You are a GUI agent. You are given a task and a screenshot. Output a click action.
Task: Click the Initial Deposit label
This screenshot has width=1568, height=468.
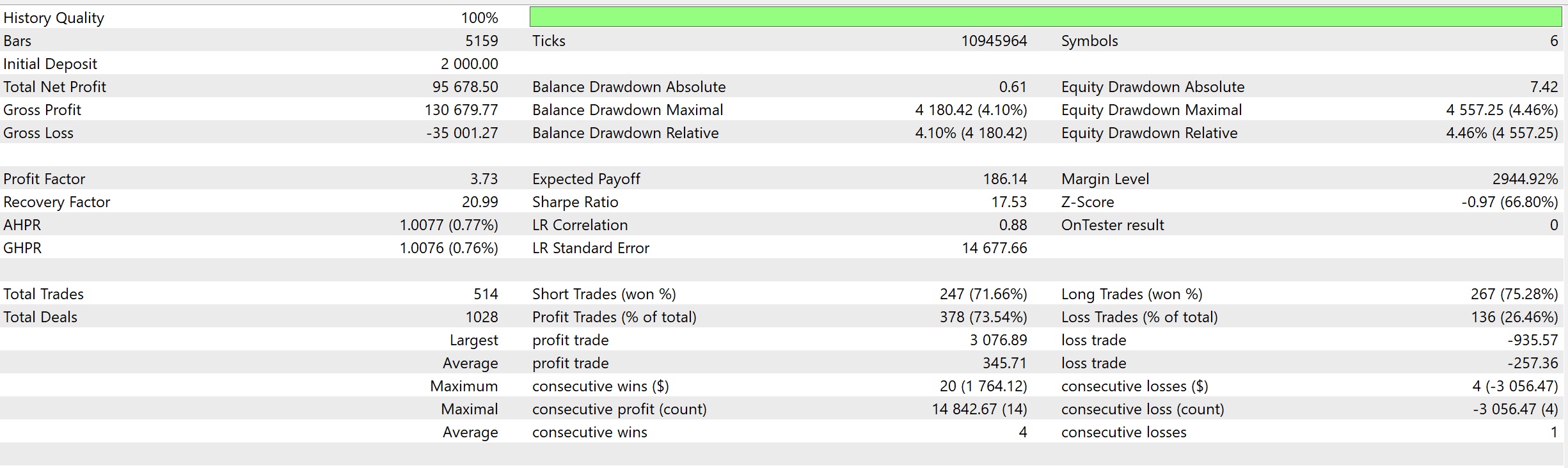coord(50,64)
